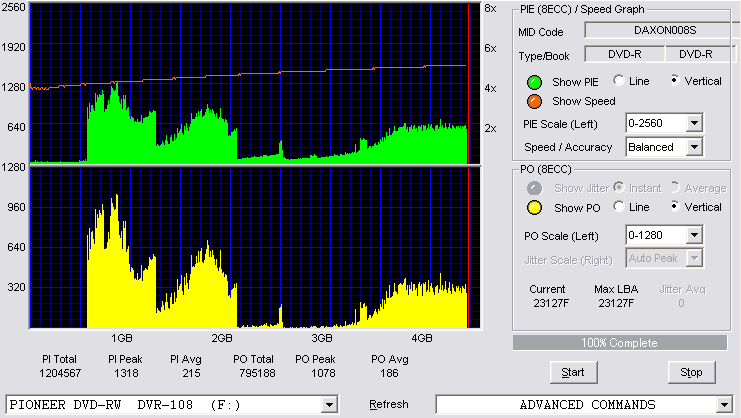Open the Jitter Scale Auto Peak dropdown
The height and width of the screenshot is (418, 741).
tap(694, 258)
